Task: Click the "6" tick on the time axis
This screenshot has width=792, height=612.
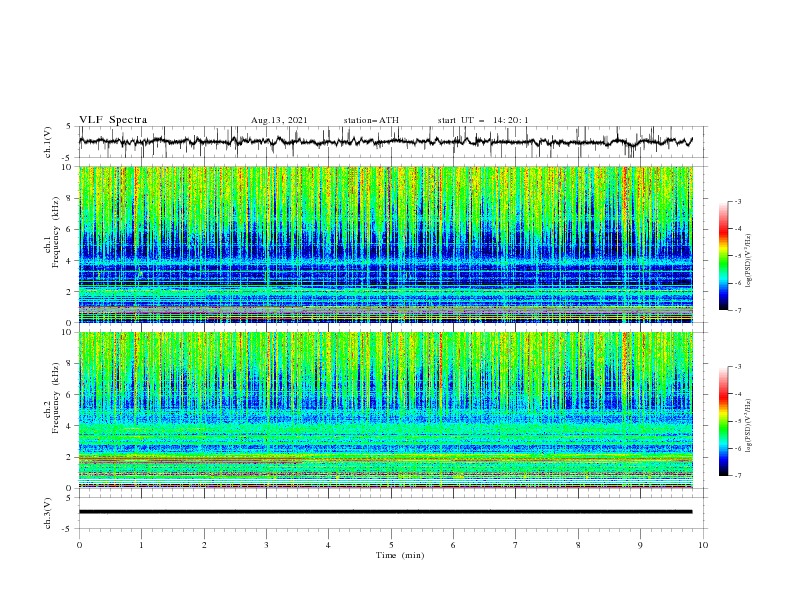Action: (453, 545)
